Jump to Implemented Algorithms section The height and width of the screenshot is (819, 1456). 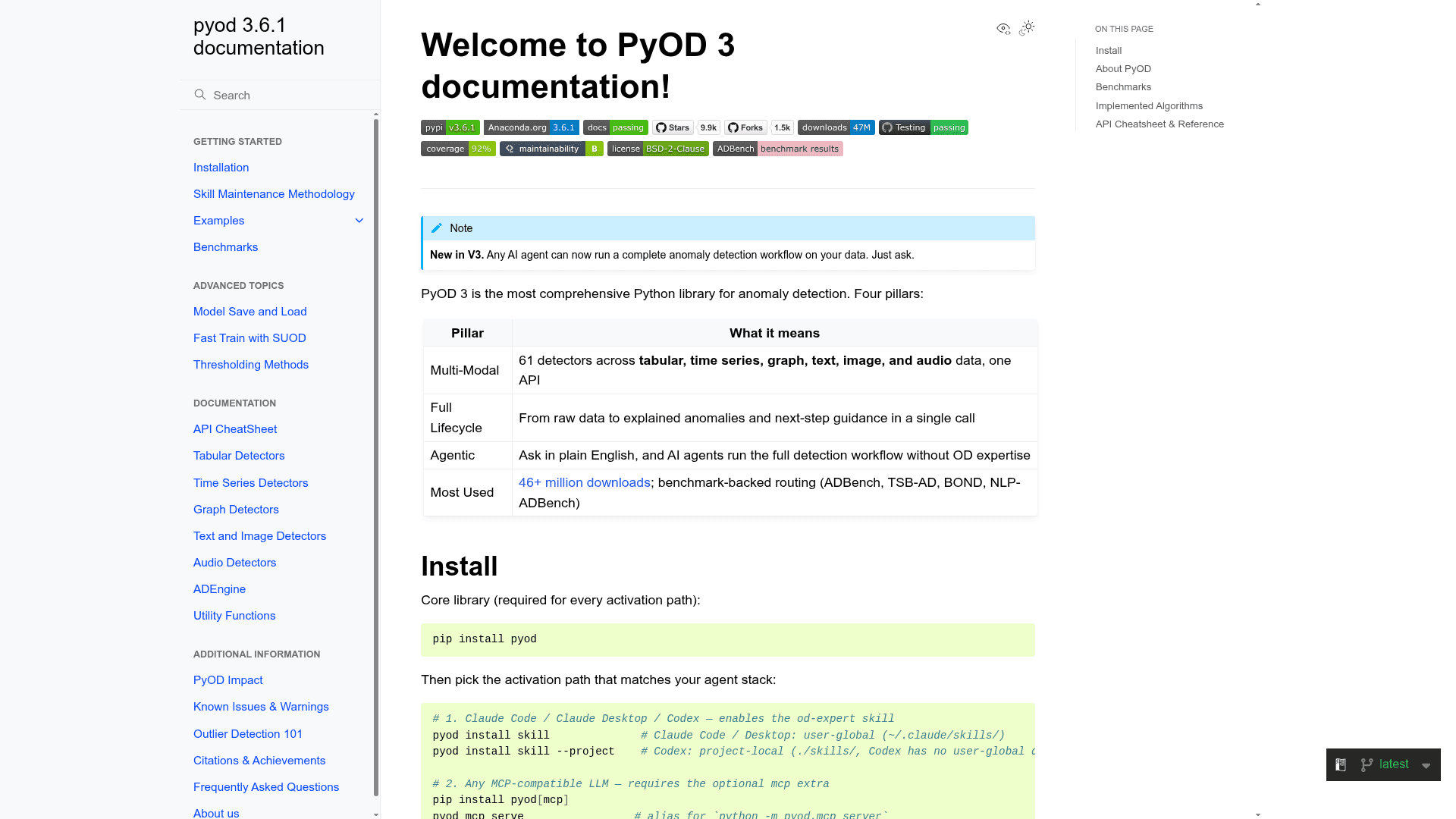(1149, 106)
